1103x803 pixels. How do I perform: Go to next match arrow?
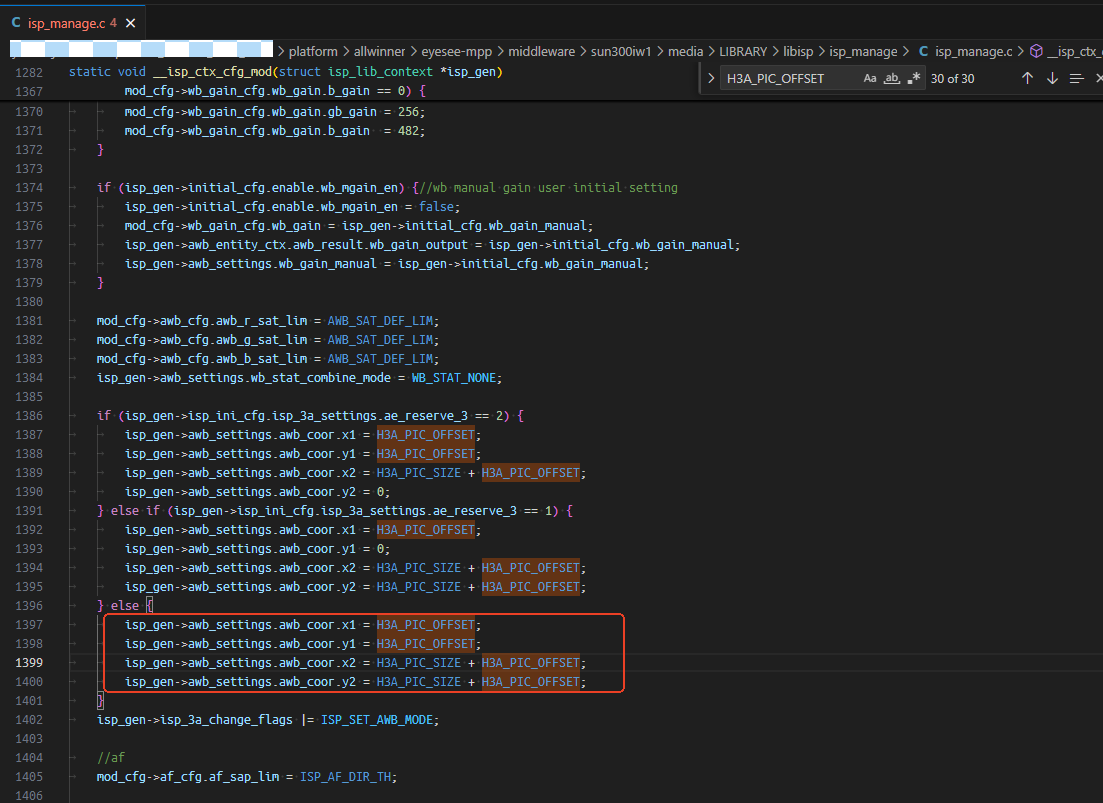[1052, 78]
